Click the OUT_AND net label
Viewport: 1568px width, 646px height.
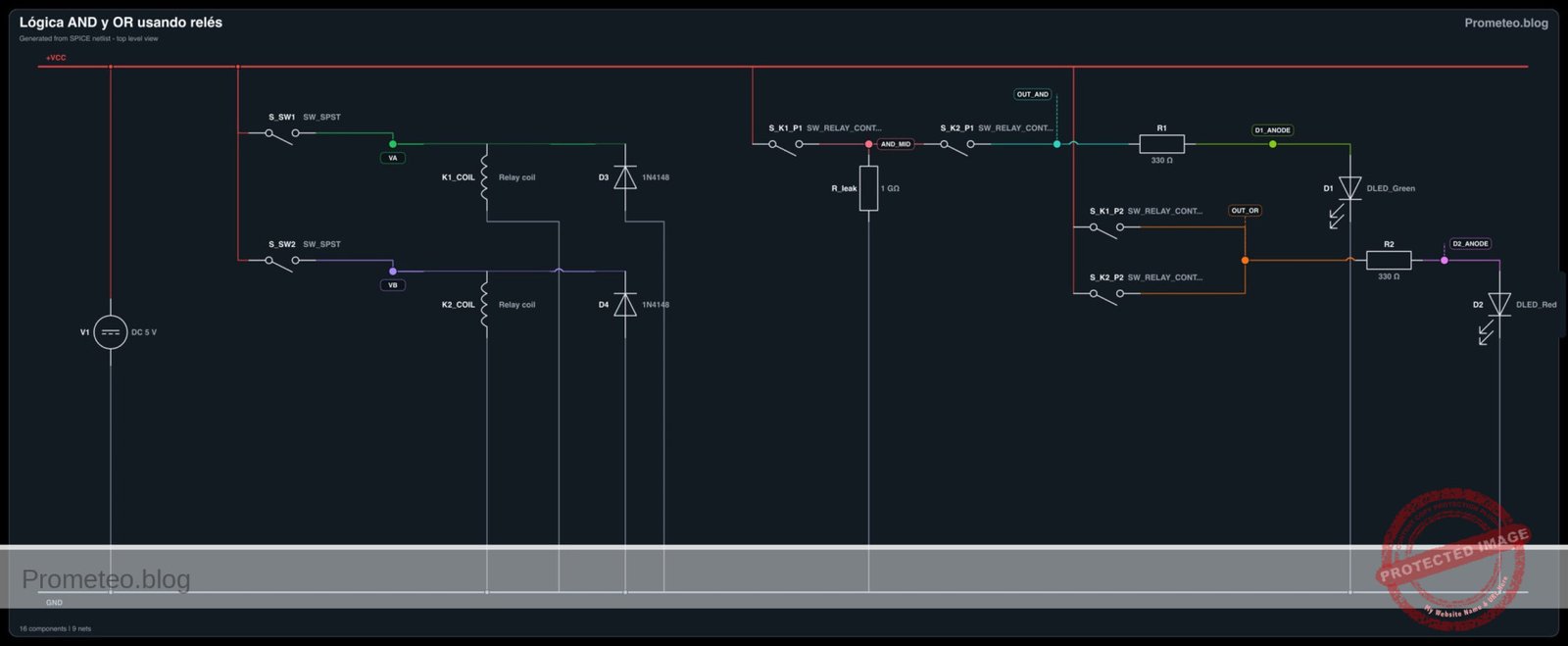[x=1032, y=95]
